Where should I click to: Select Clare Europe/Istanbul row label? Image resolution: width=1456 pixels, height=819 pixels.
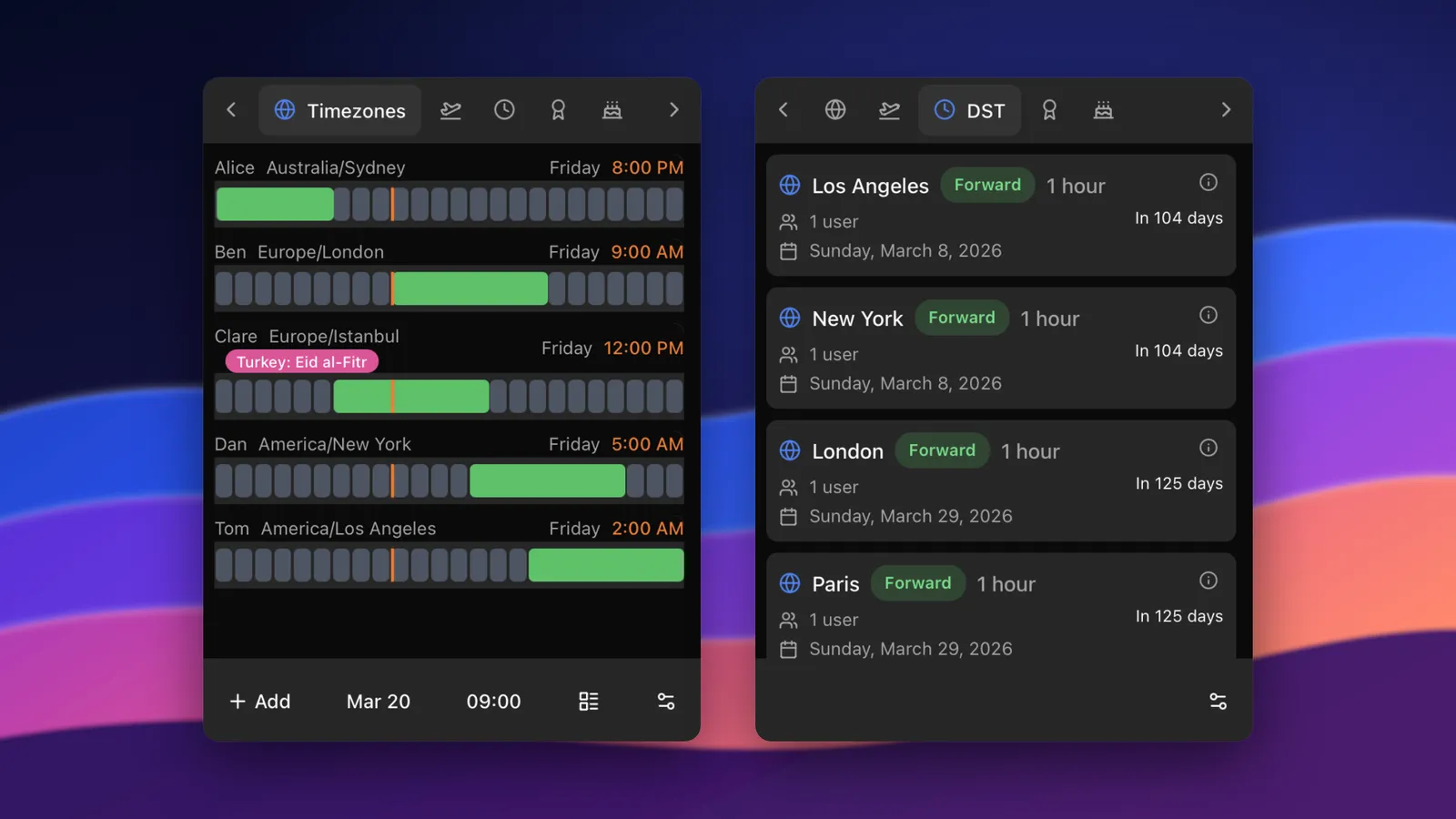(x=307, y=337)
